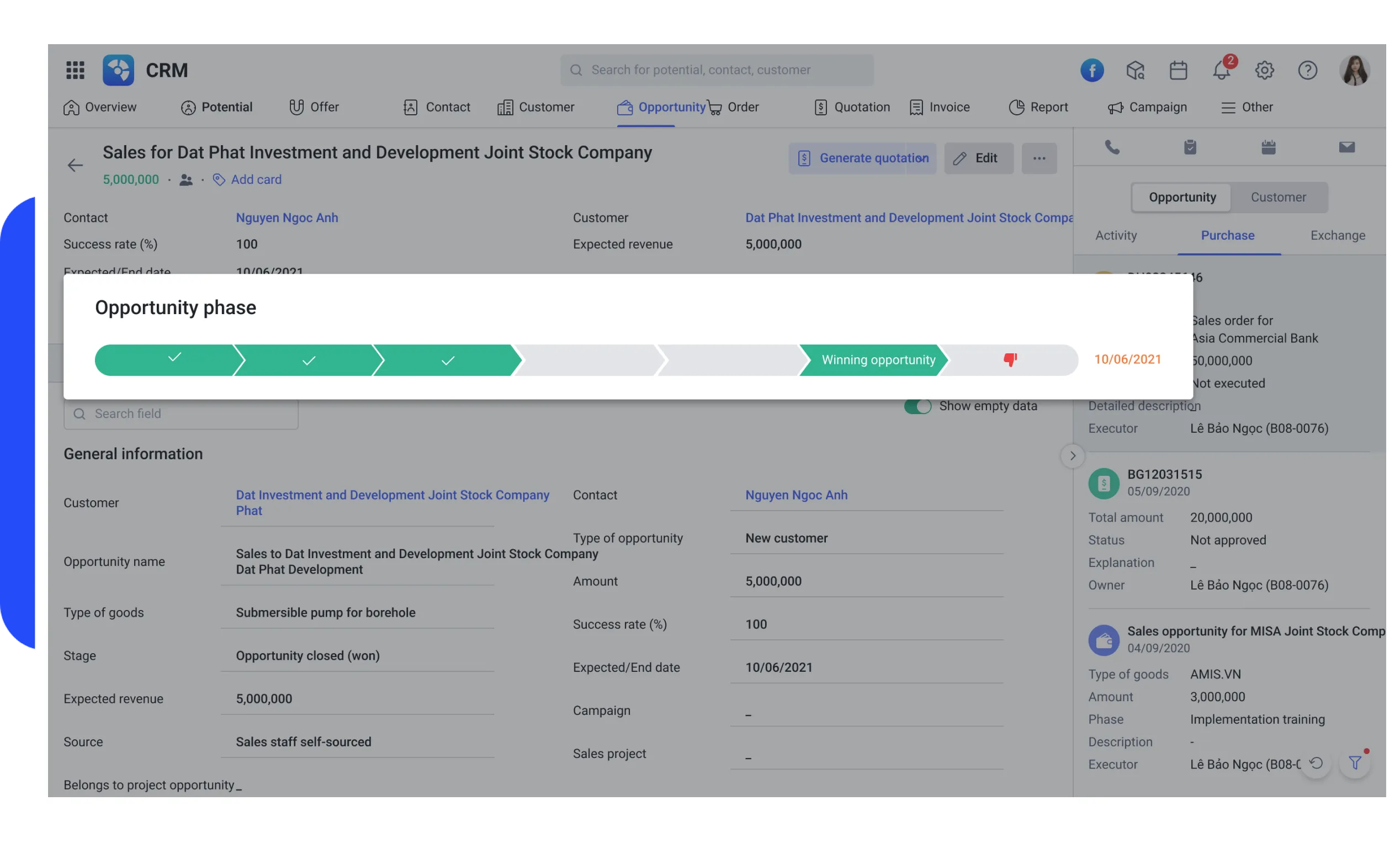Open the app launcher grid icon

pyautogui.click(x=75, y=70)
